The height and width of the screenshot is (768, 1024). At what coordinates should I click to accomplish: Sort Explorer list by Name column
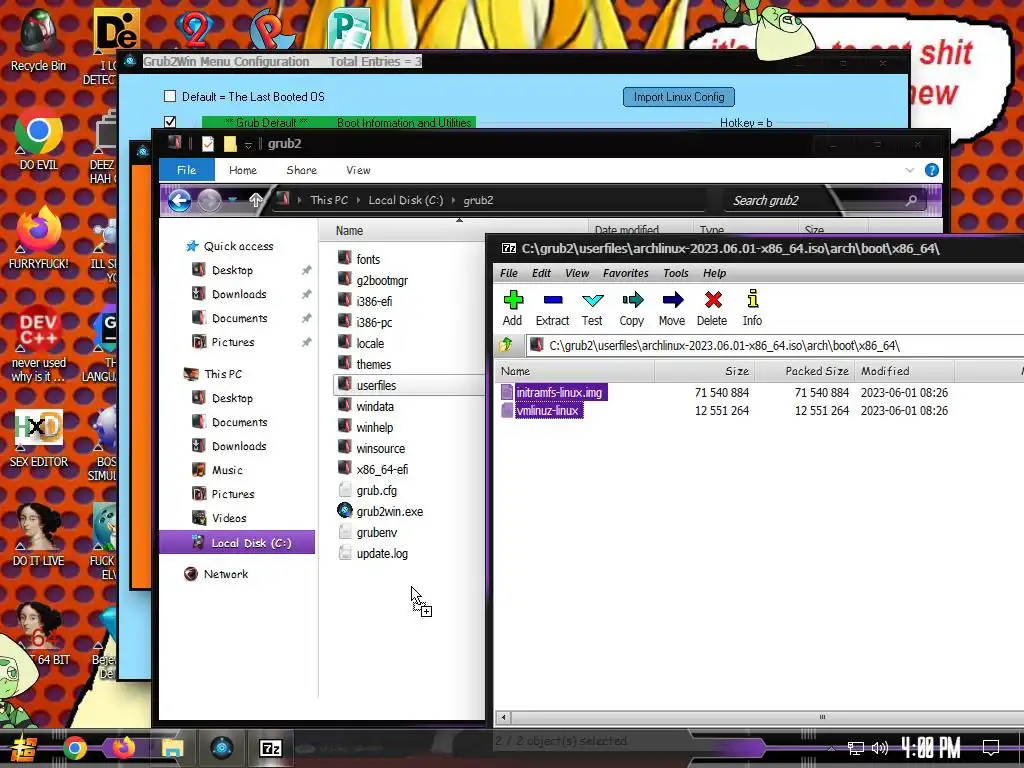[x=453, y=231]
